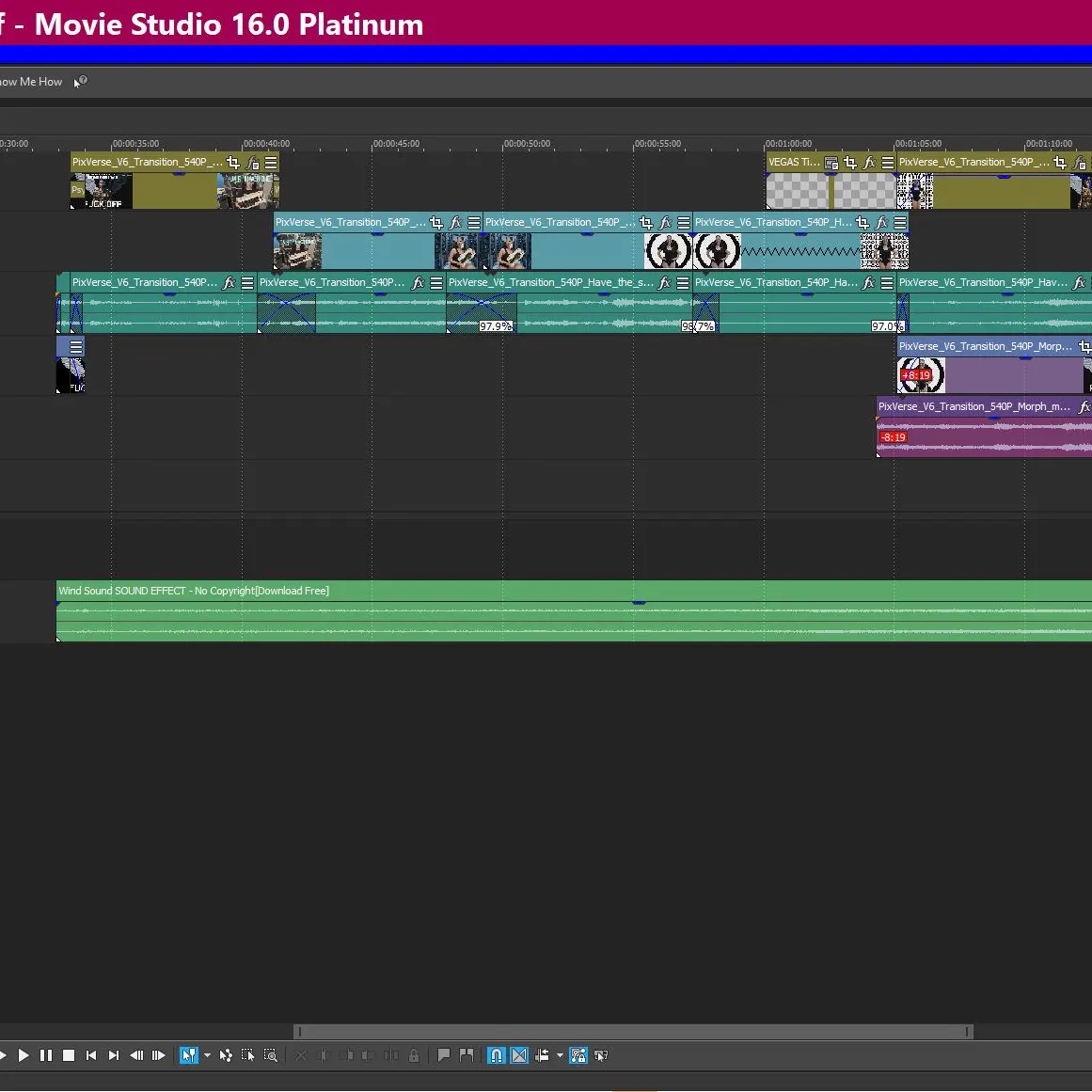Select the VEGAS Ti... checkerboard thumbnail
1092x1092 pixels.
(831, 190)
